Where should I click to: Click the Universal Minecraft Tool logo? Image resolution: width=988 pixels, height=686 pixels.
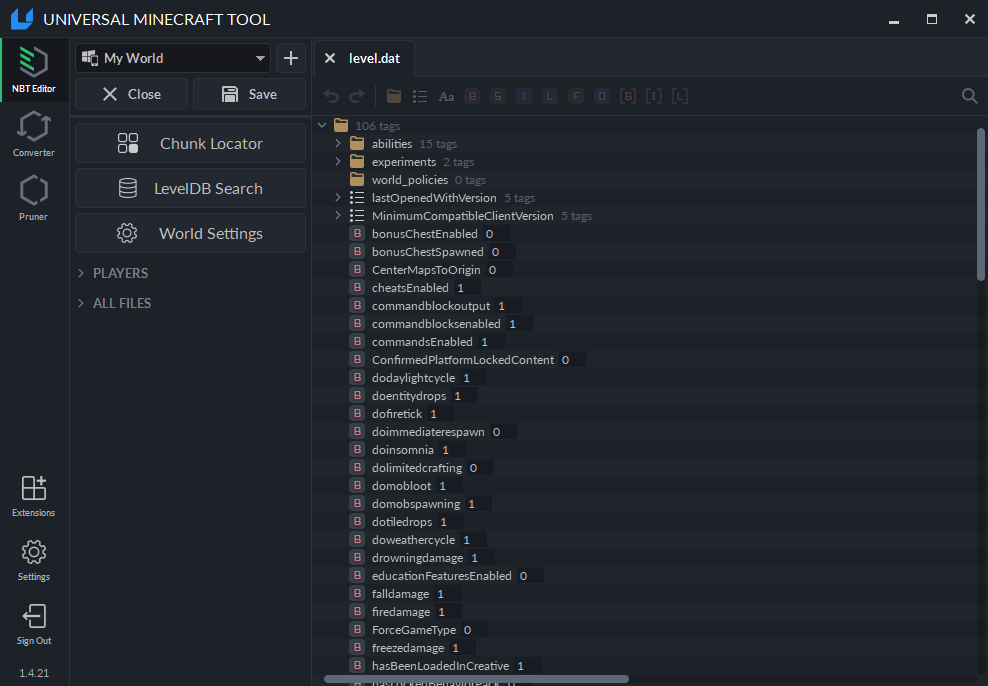(22, 19)
